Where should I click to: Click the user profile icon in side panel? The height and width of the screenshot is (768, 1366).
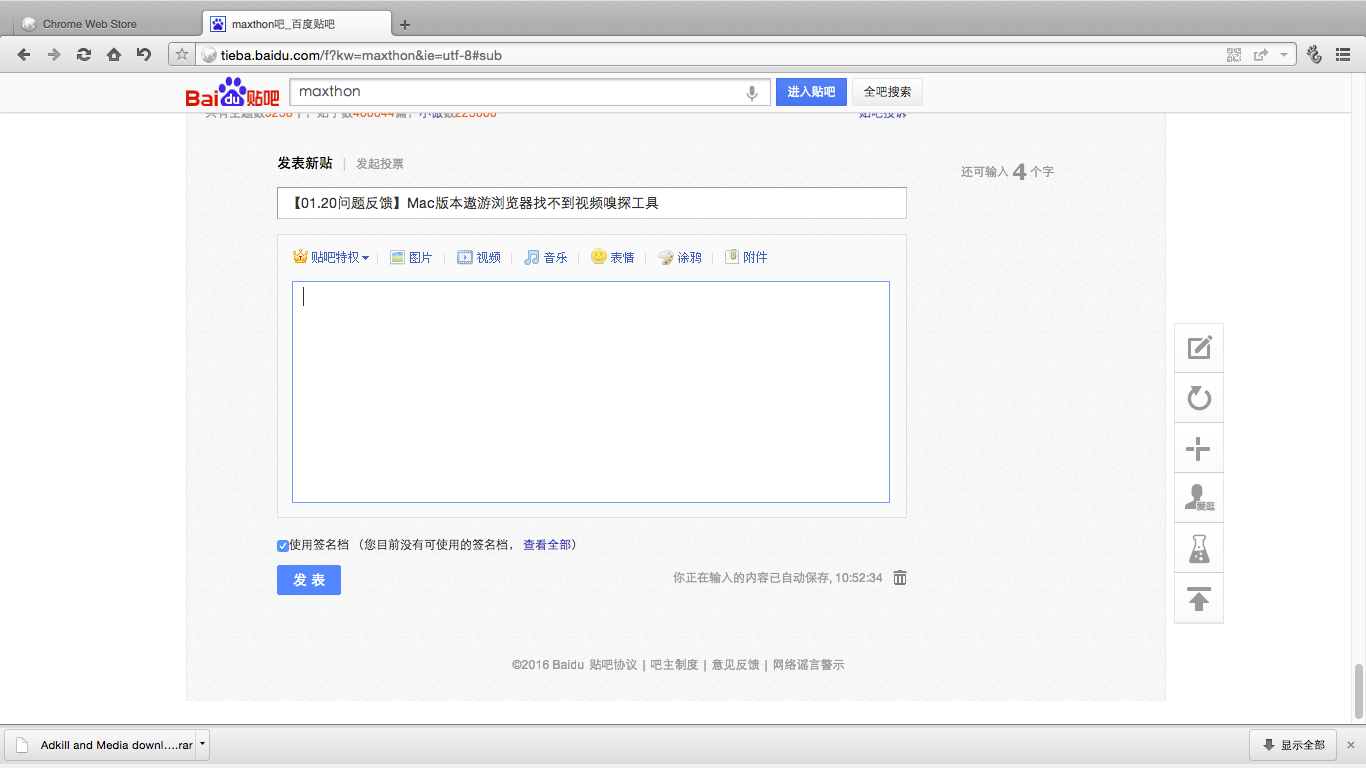click(1199, 498)
